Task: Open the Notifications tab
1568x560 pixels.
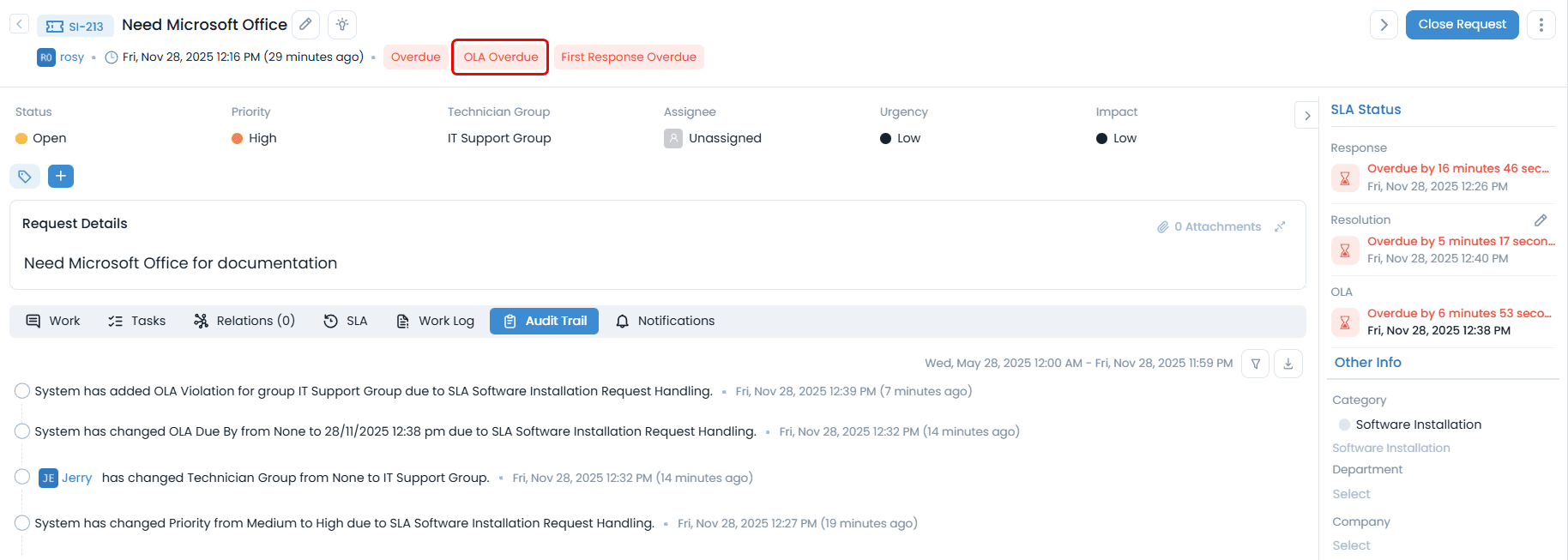Action: click(666, 321)
